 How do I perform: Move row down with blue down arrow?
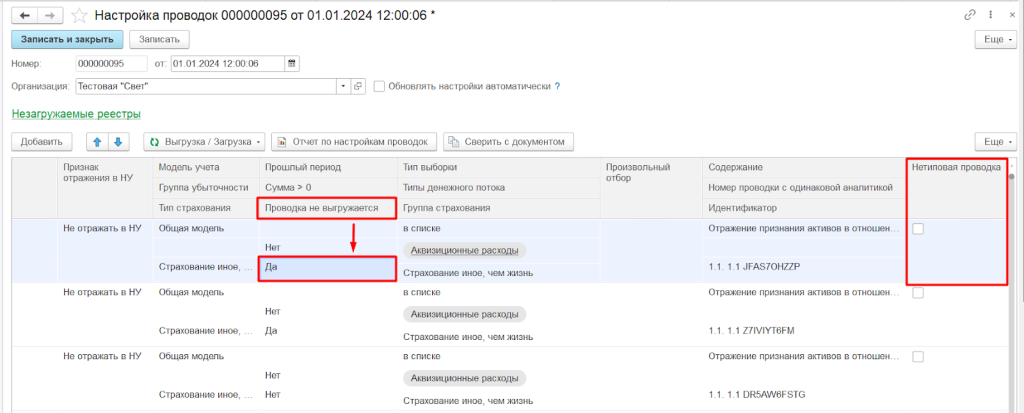click(x=117, y=142)
